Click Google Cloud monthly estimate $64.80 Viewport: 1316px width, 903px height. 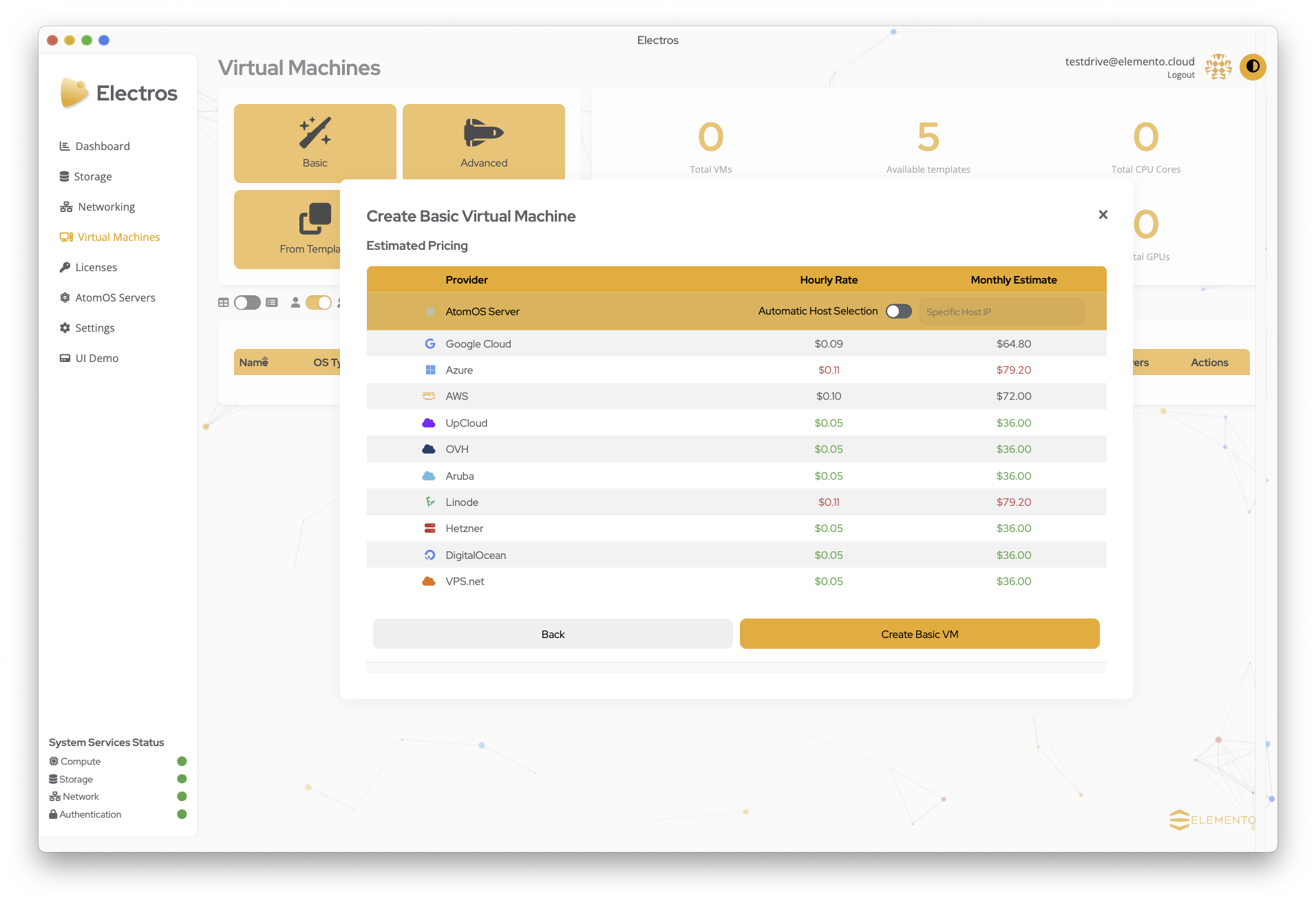click(1014, 343)
